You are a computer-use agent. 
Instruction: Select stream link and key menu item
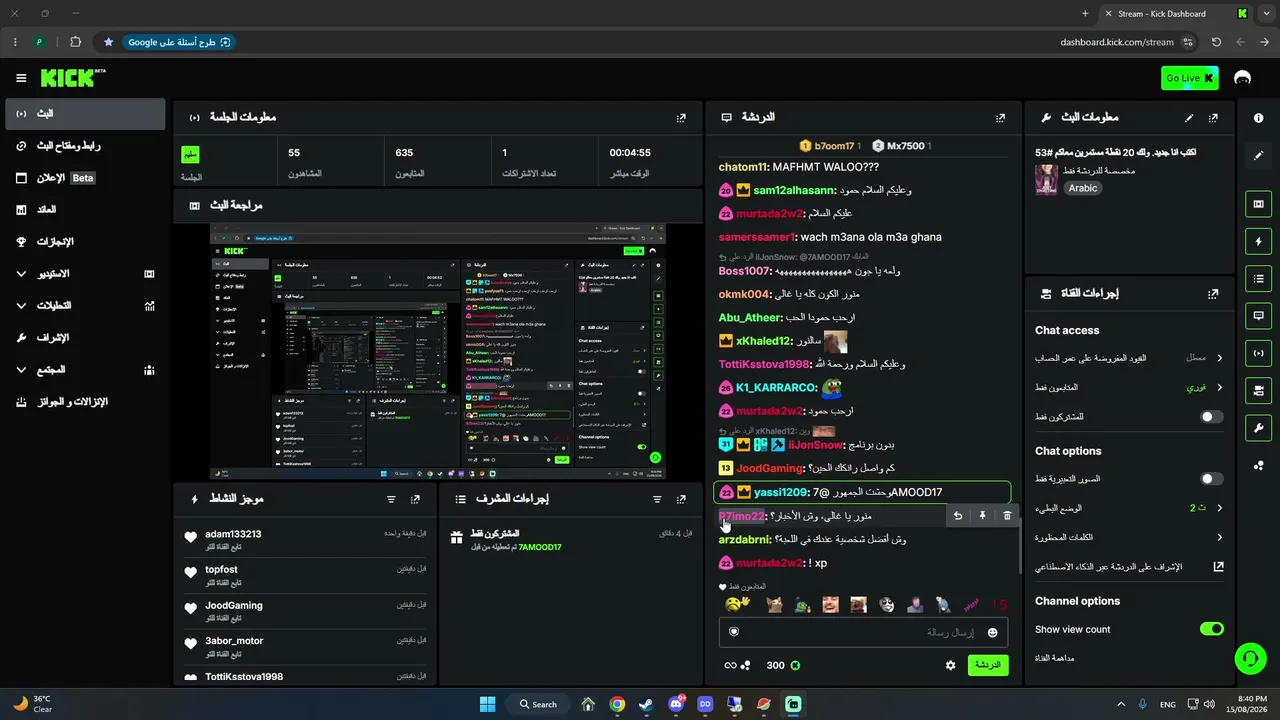86,146
